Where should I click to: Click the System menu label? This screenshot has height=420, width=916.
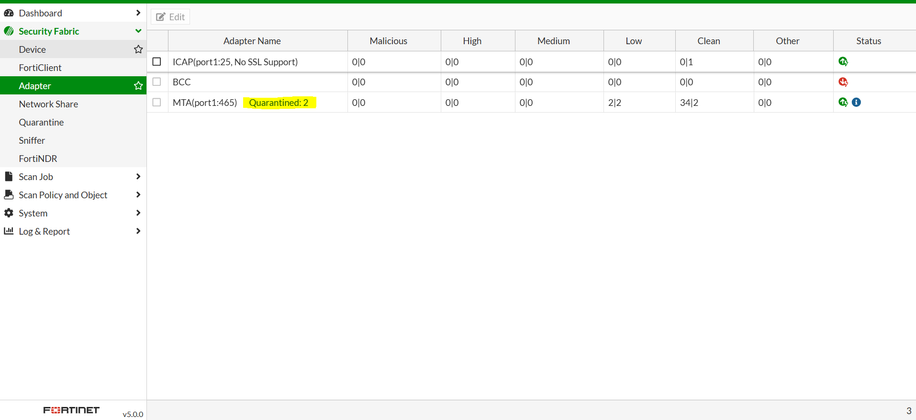point(33,213)
